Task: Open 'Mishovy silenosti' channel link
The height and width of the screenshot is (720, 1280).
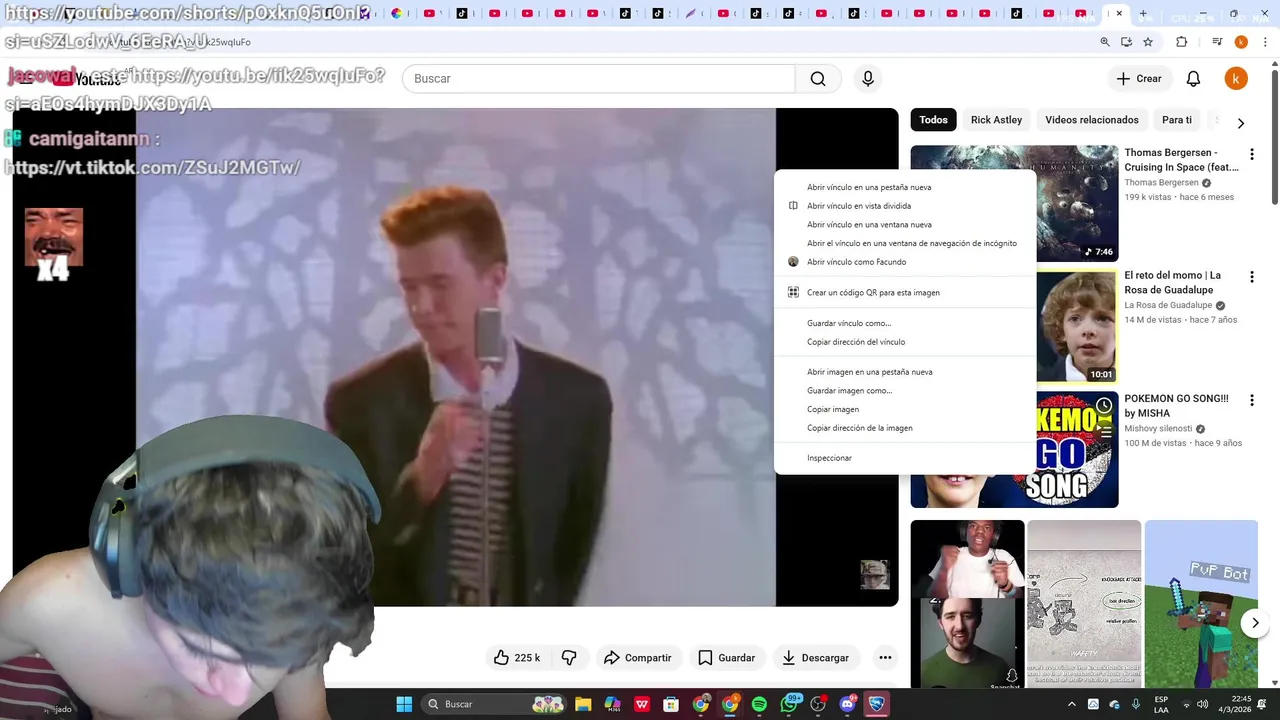Action: pos(1158,429)
